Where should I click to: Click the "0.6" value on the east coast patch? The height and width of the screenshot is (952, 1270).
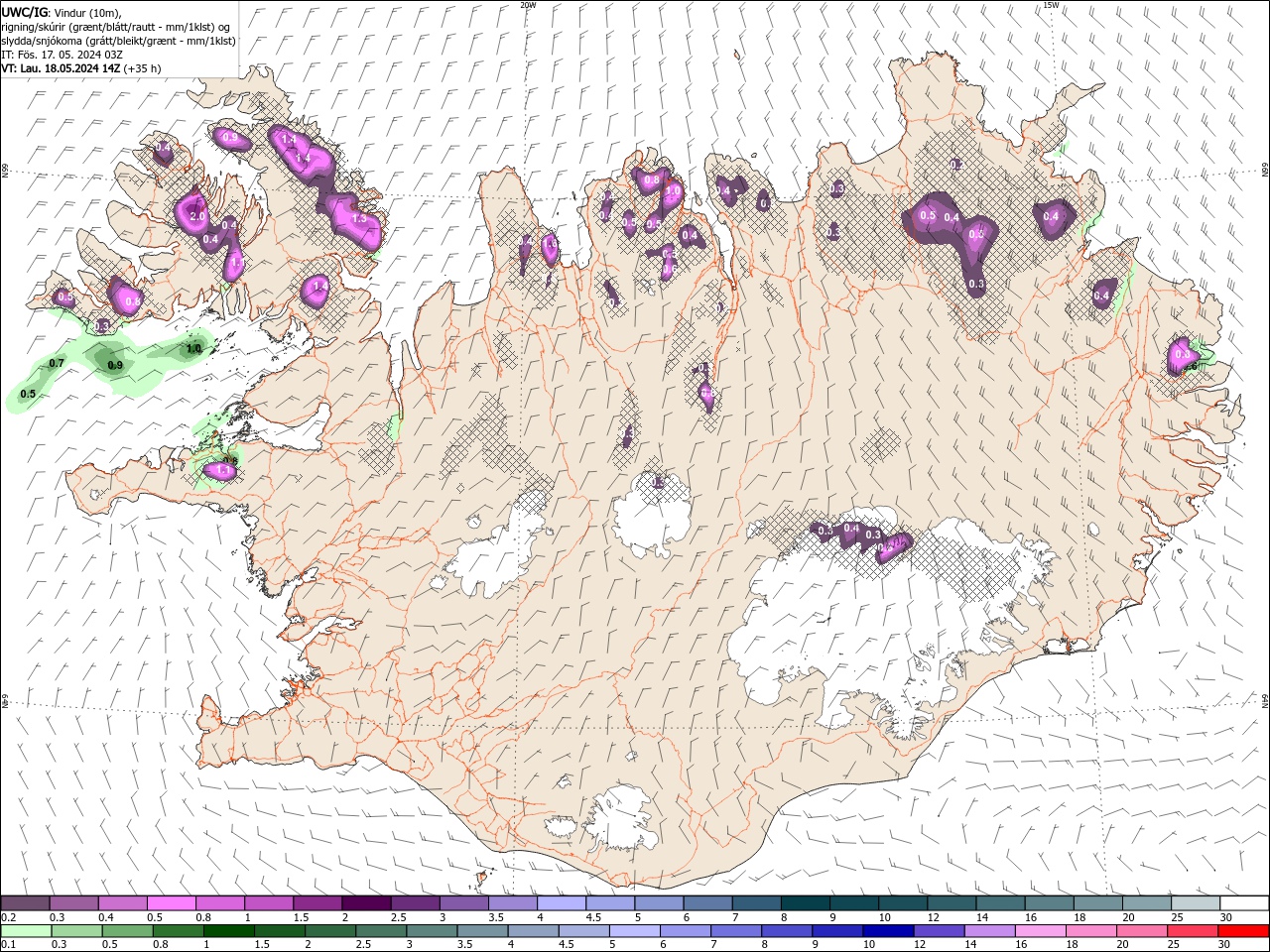click(x=1191, y=366)
